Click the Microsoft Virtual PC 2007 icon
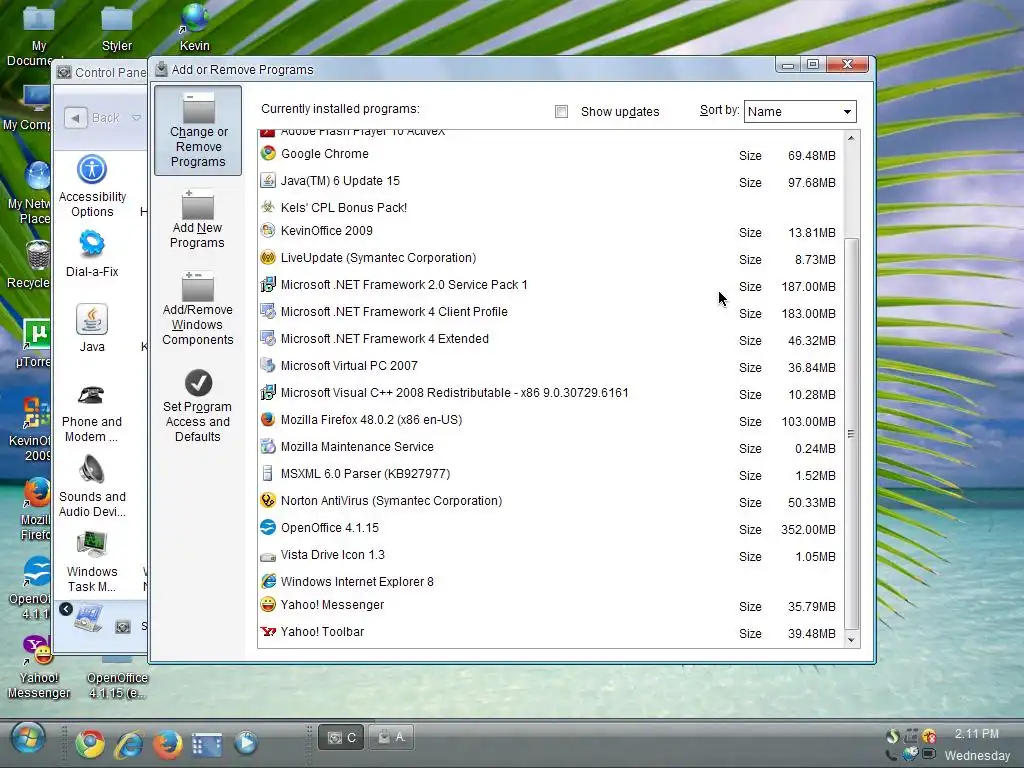 click(x=268, y=365)
